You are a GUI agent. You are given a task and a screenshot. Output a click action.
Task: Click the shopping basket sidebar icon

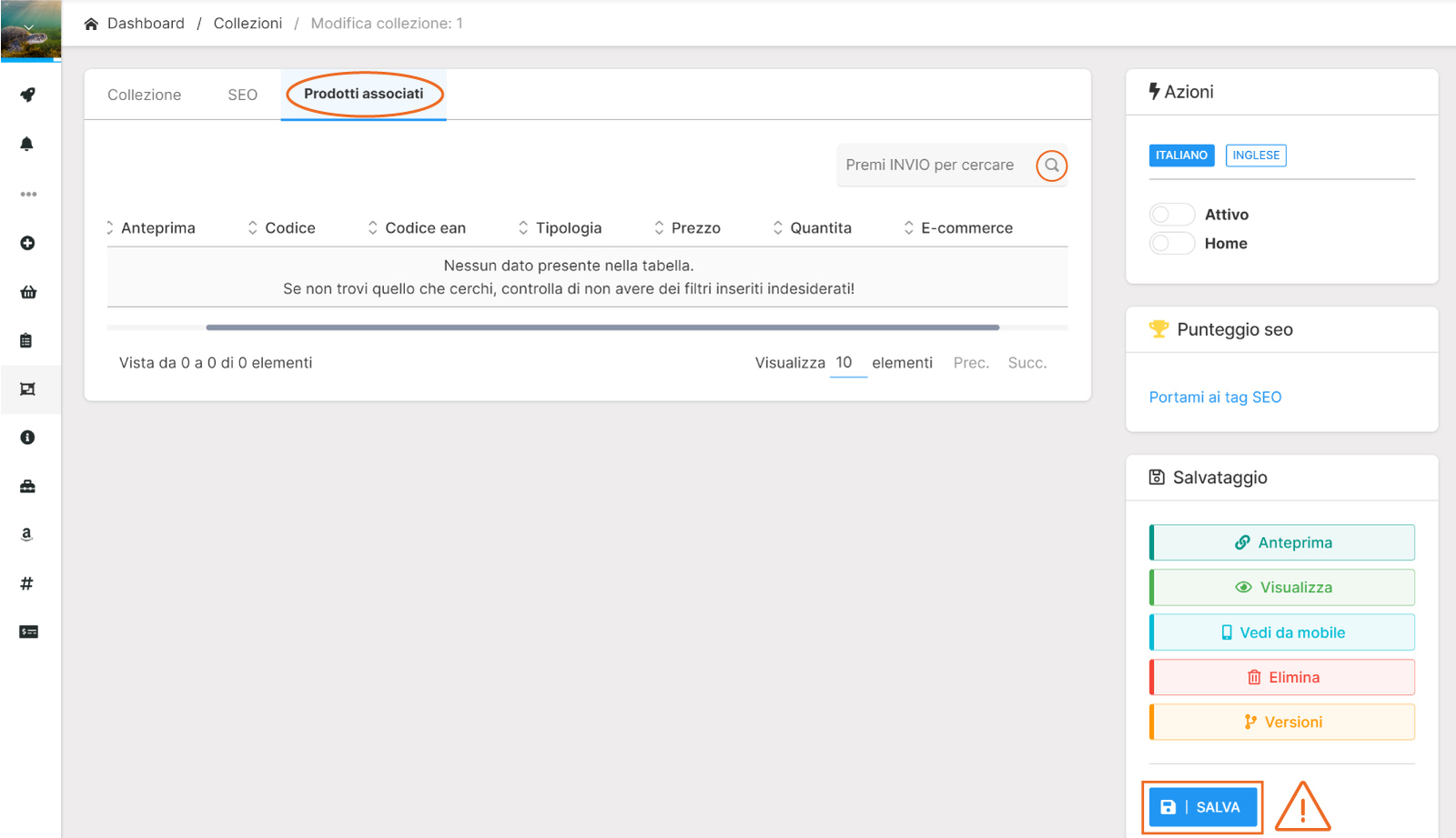[28, 292]
